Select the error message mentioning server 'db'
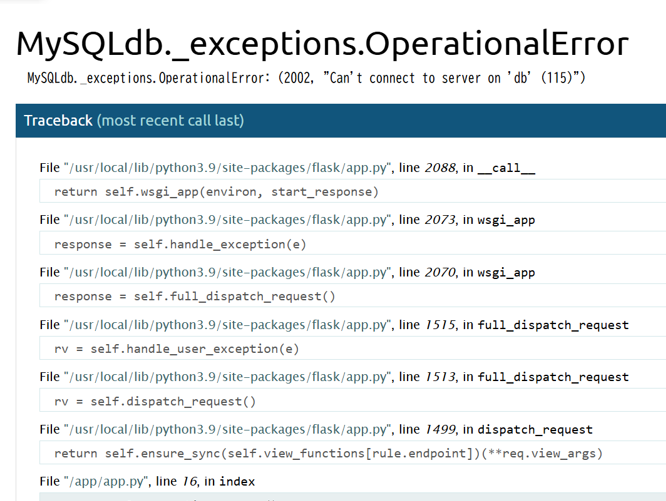 (306, 78)
